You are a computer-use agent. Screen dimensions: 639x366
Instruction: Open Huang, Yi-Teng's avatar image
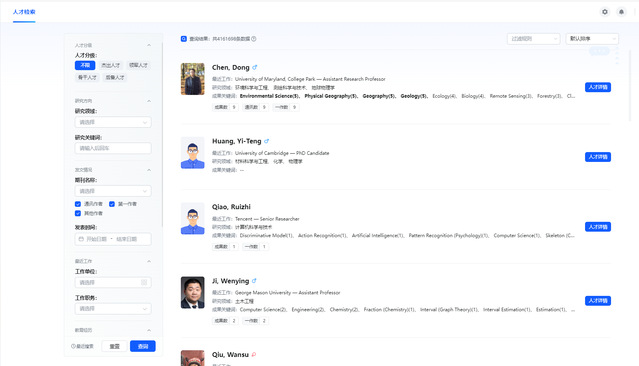193,153
